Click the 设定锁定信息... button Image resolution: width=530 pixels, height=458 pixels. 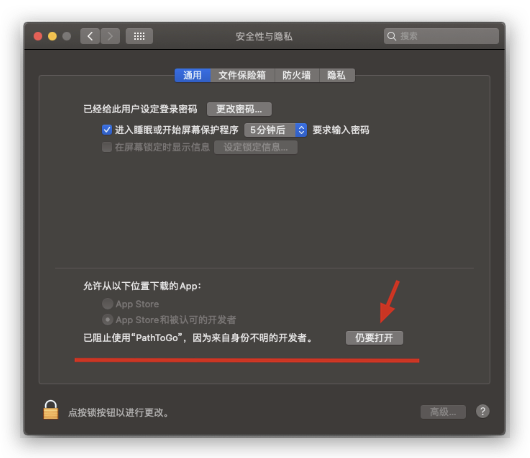click(256, 147)
